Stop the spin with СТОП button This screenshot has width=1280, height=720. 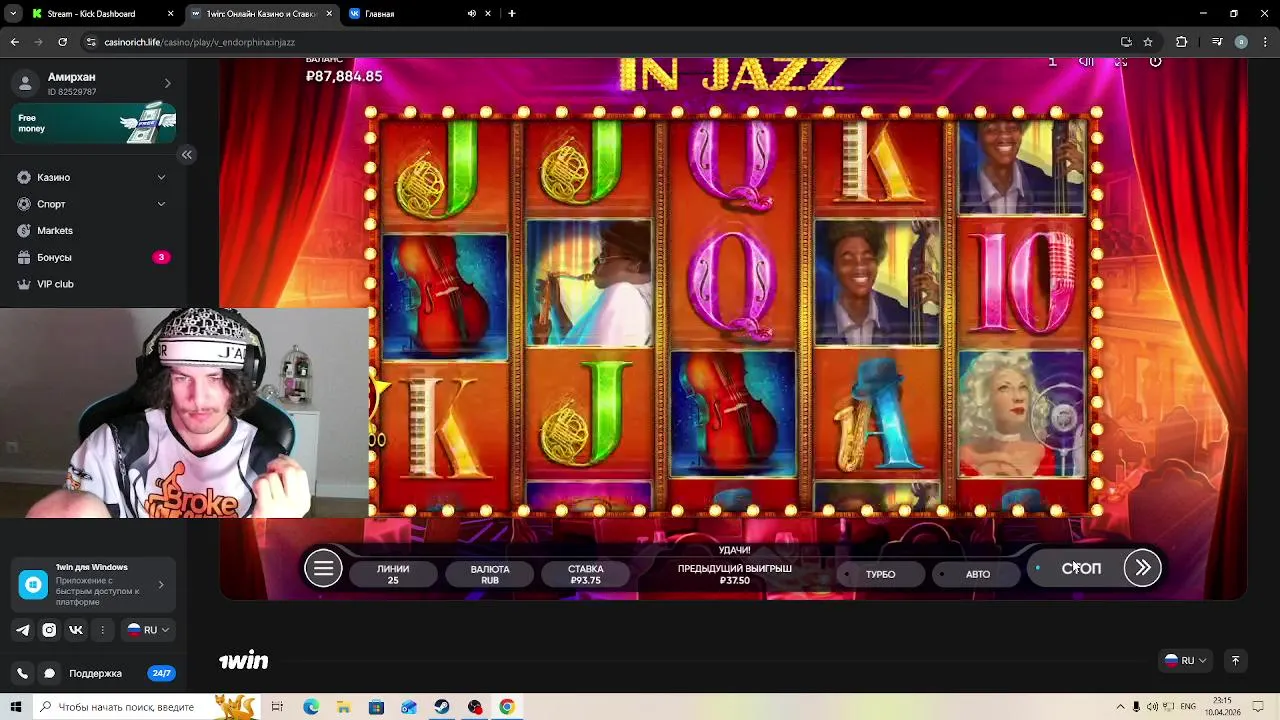point(1081,568)
